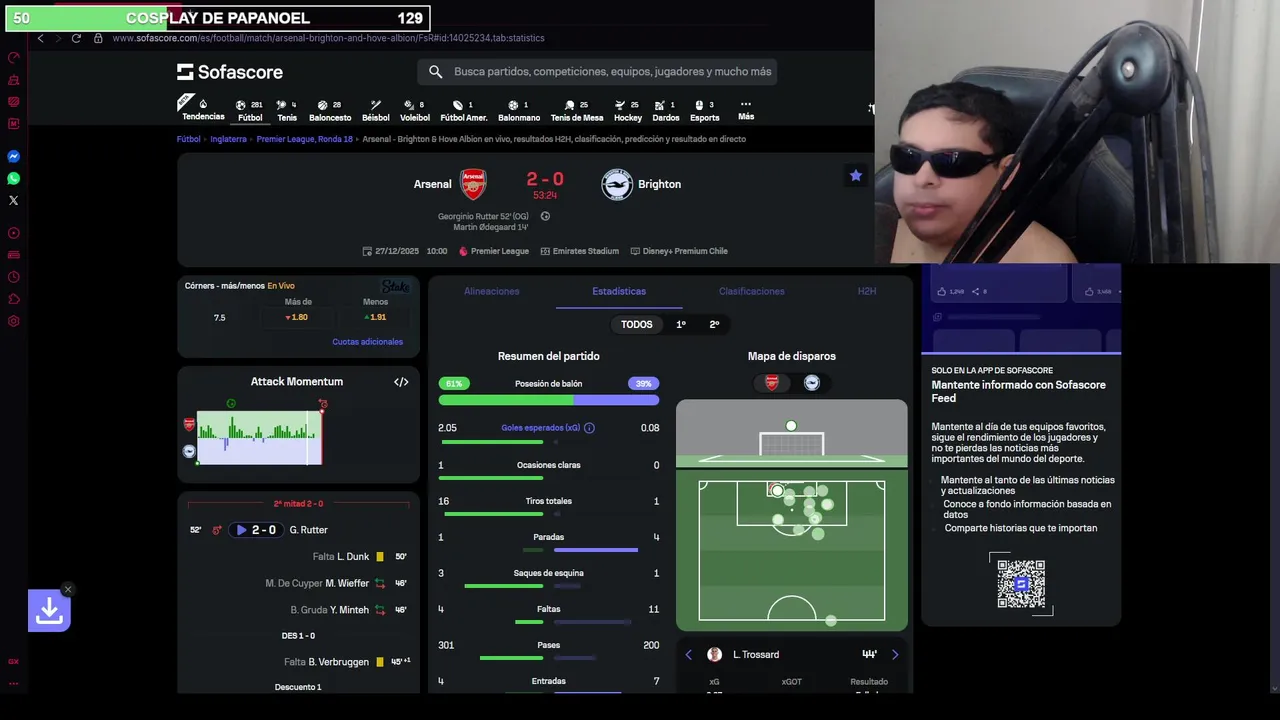1280x720 pixels.
Task: Select Fútbol in sports nav
Action: tap(250, 111)
